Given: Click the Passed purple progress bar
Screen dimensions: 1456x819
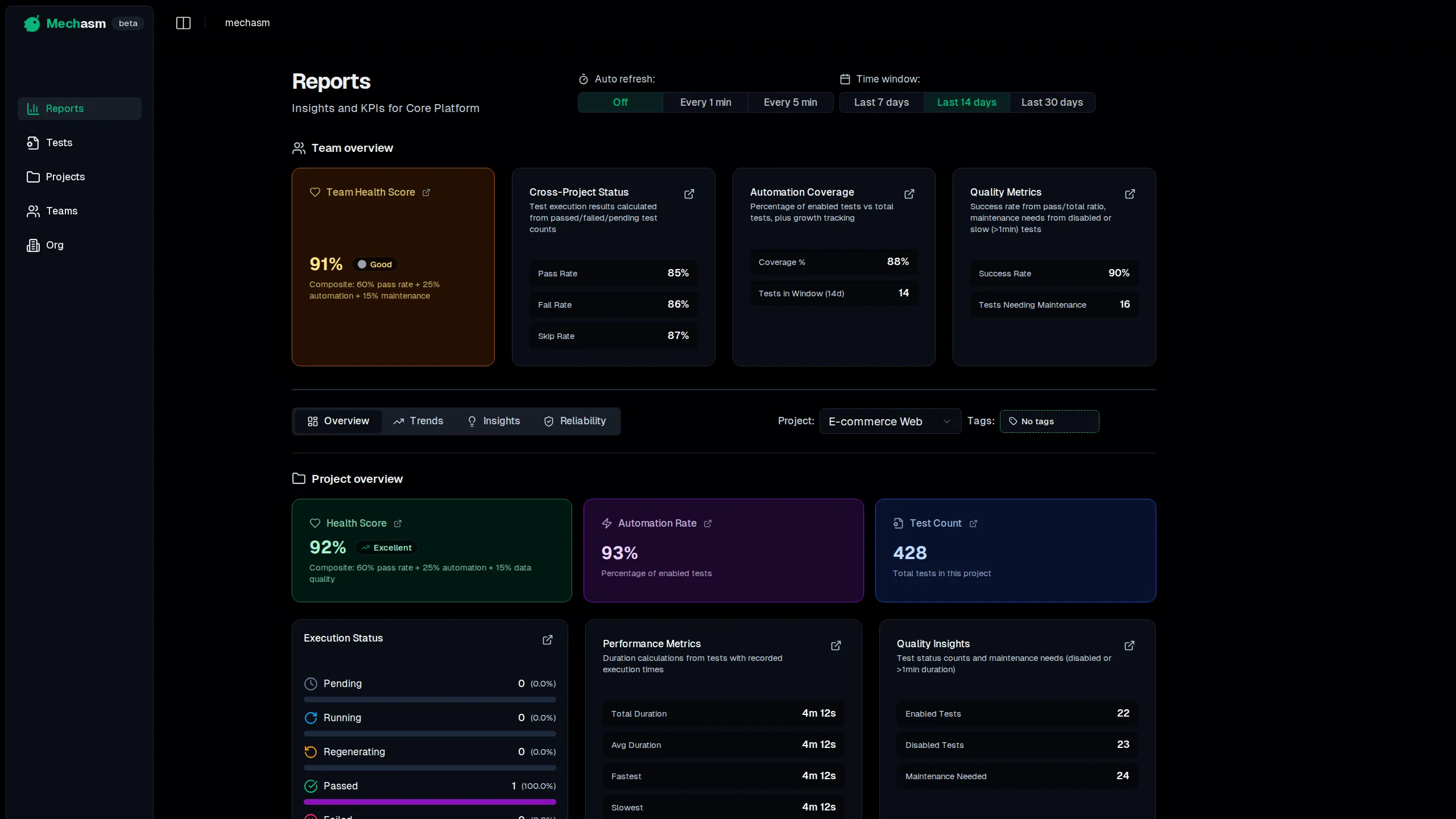Looking at the screenshot, I should coord(429,802).
